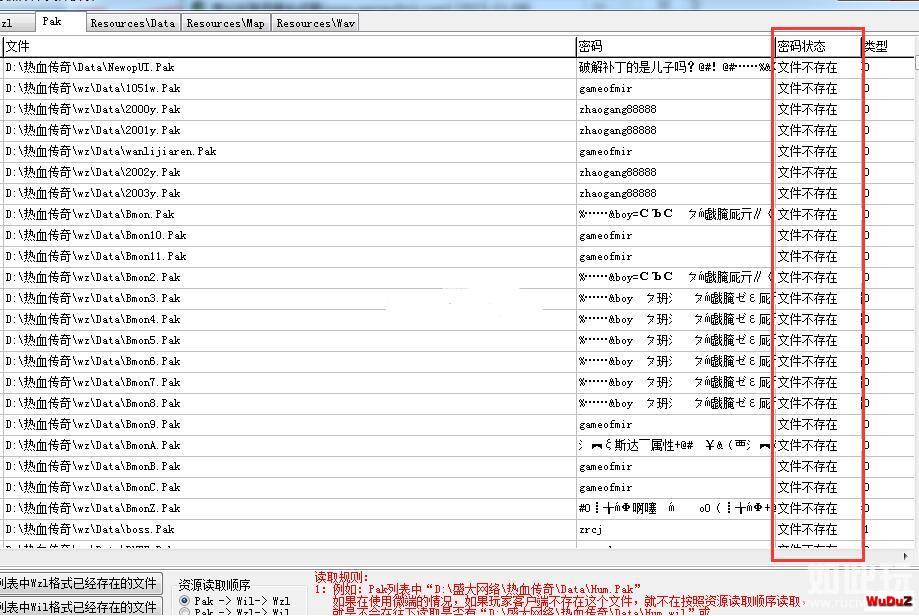Click the 文件不存在 status for NewopUI.Pak
Image resolution: width=919 pixels, height=616 pixels.
coord(807,67)
